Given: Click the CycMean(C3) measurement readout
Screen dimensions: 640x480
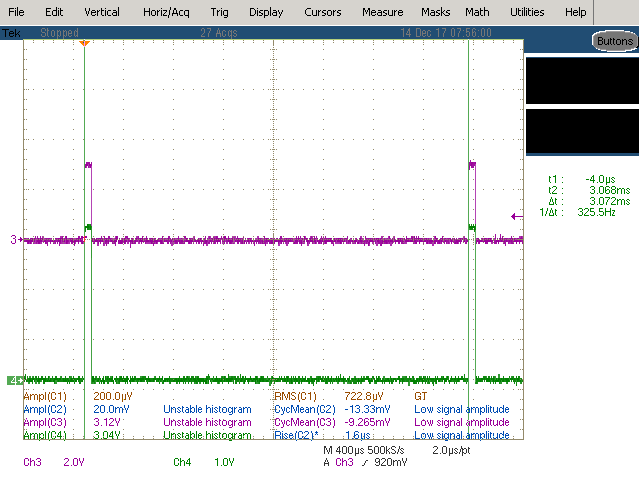Looking at the screenshot, I should 332,422.
